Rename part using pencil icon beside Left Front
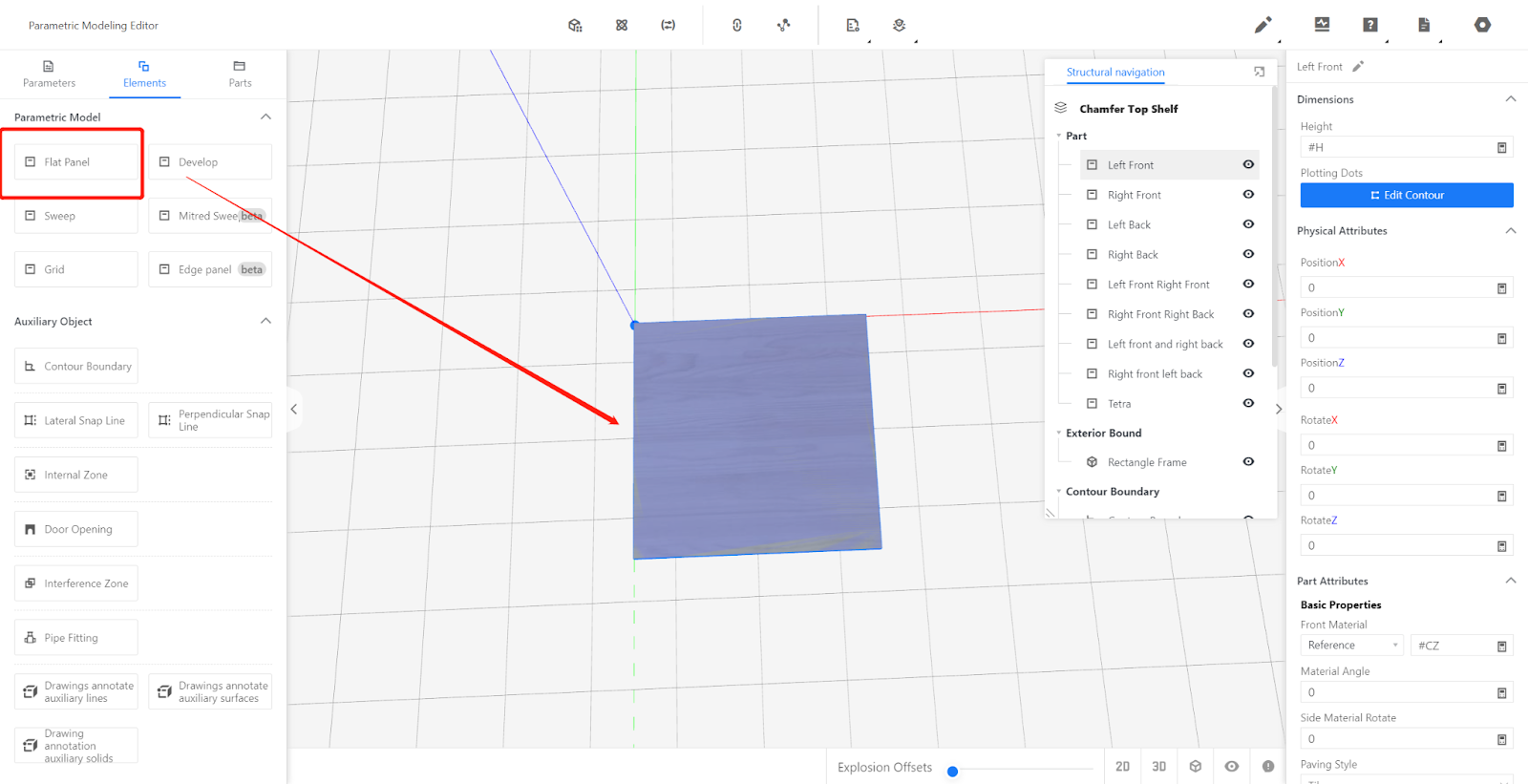1528x784 pixels. (1358, 67)
